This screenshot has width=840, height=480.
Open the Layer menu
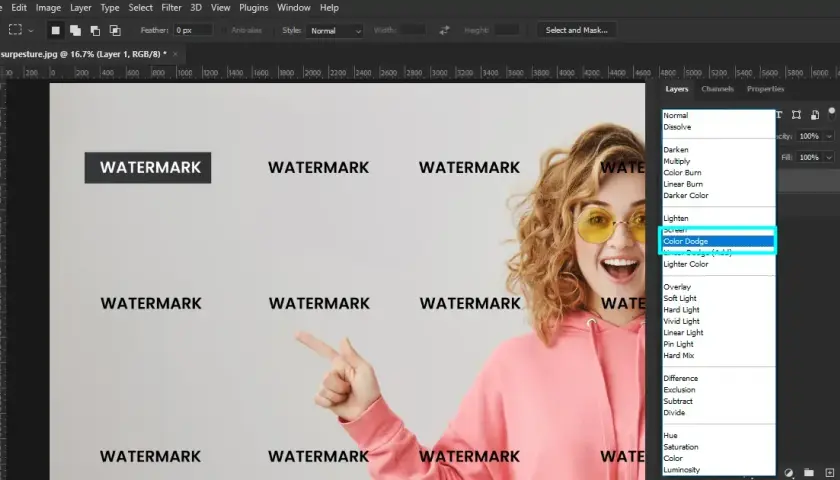81,8
